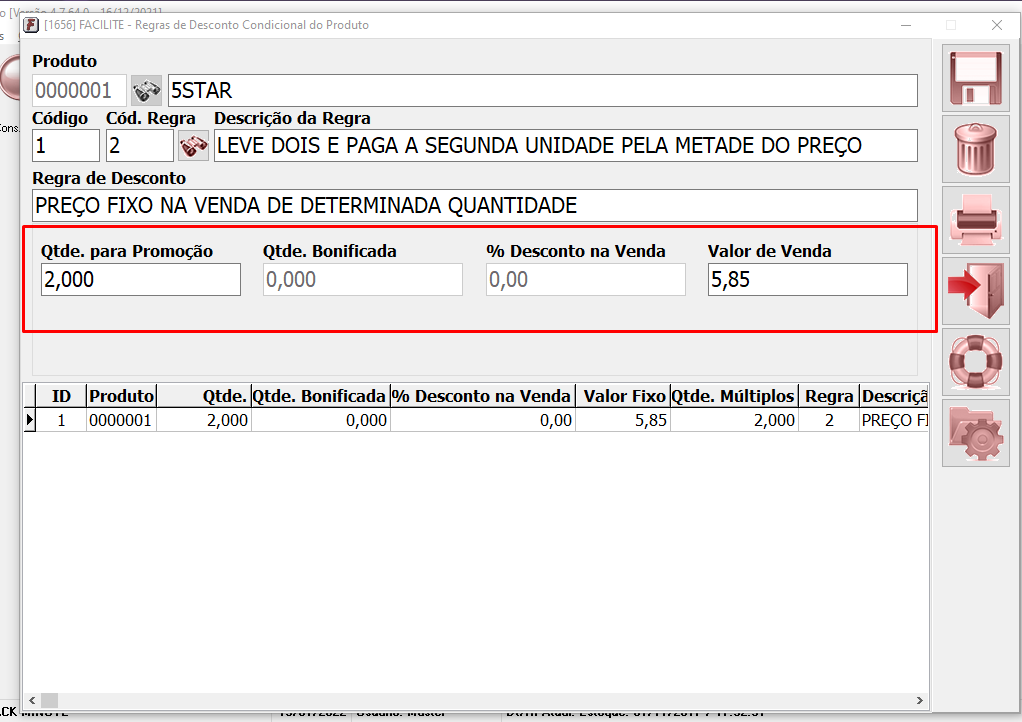Click Valor Fixo cell 5,85 in grid
Image resolution: width=1022 pixels, height=722 pixels.
(x=622, y=420)
